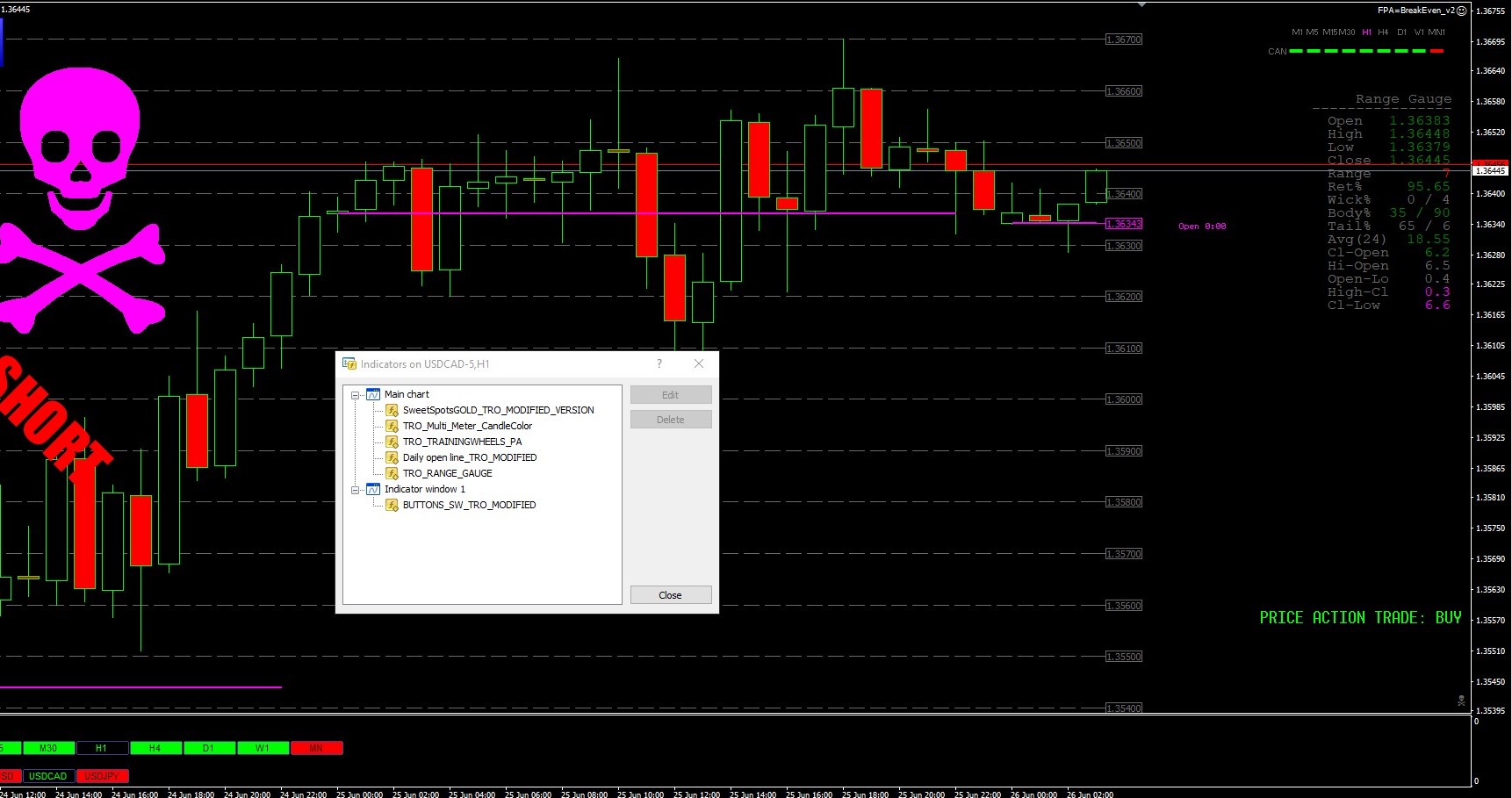Screen dimensions: 1512x798
Task: Select SweetSpotsGOLD_TRO_MODIFIED_VERSION in the list
Action: click(x=498, y=410)
